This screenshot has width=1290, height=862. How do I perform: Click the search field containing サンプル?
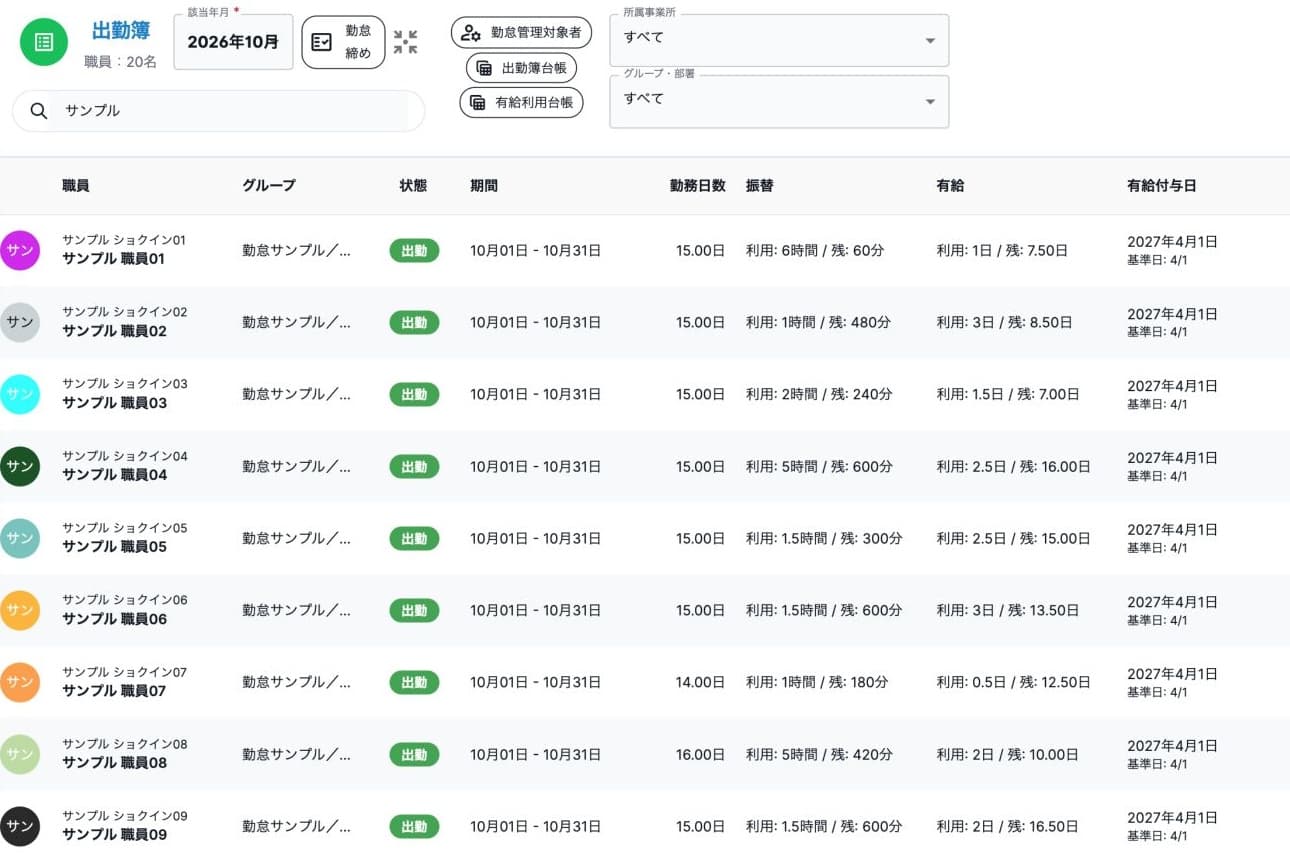click(218, 111)
